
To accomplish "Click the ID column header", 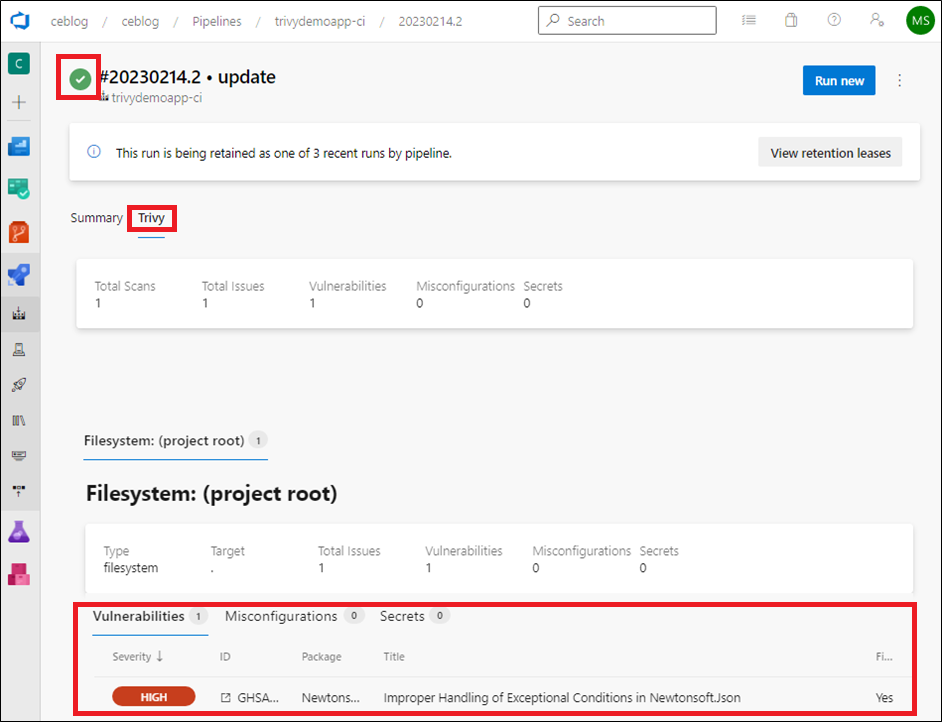I will pos(225,657).
